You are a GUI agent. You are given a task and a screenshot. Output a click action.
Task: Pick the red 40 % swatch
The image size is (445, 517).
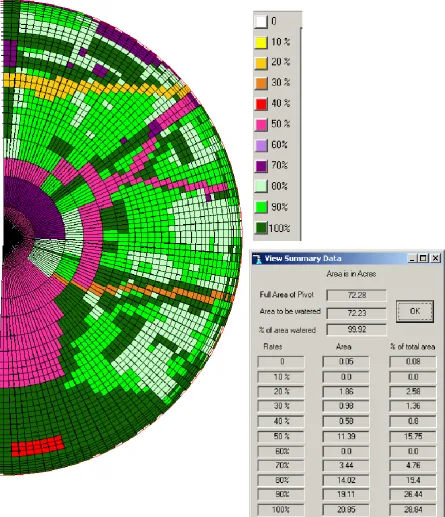click(261, 104)
